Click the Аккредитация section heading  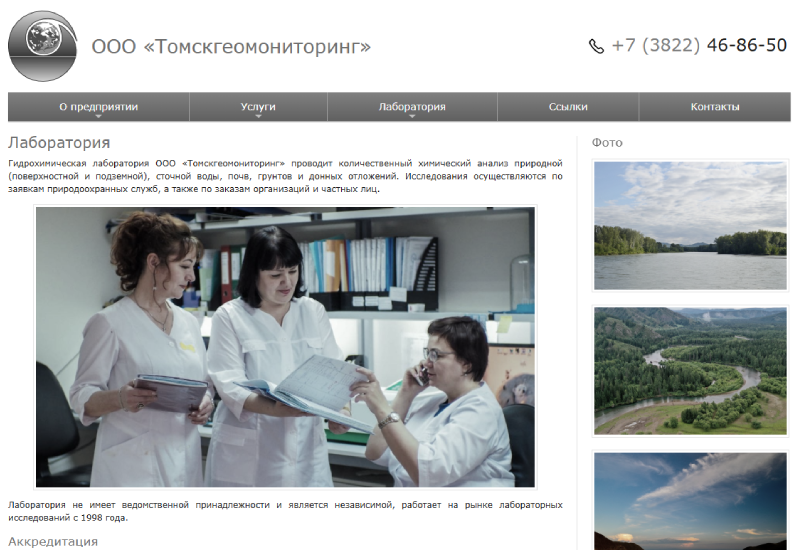tap(53, 541)
